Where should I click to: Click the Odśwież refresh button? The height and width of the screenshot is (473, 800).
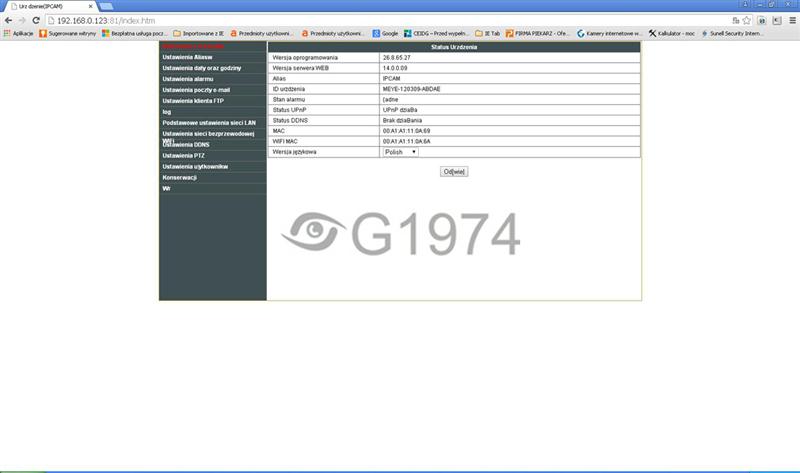coord(454,171)
